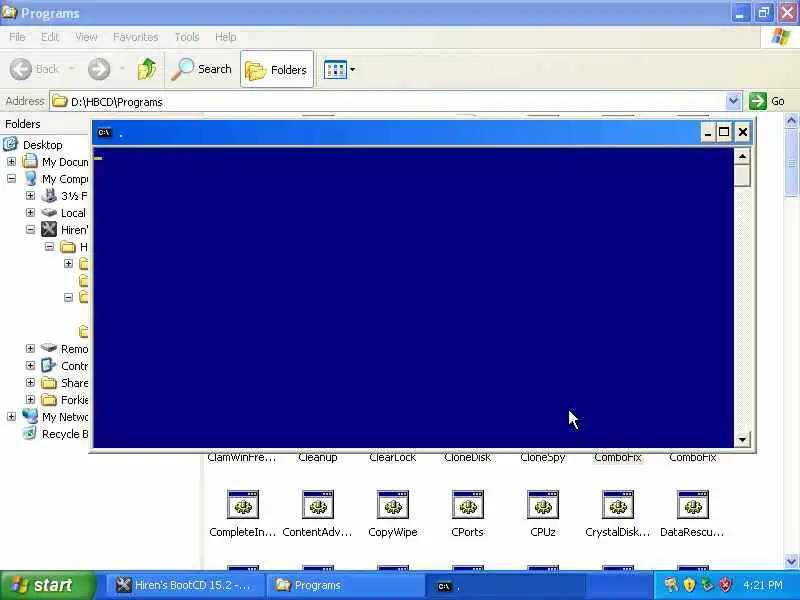
Task: Open the address bar dropdown
Action: [x=733, y=101]
